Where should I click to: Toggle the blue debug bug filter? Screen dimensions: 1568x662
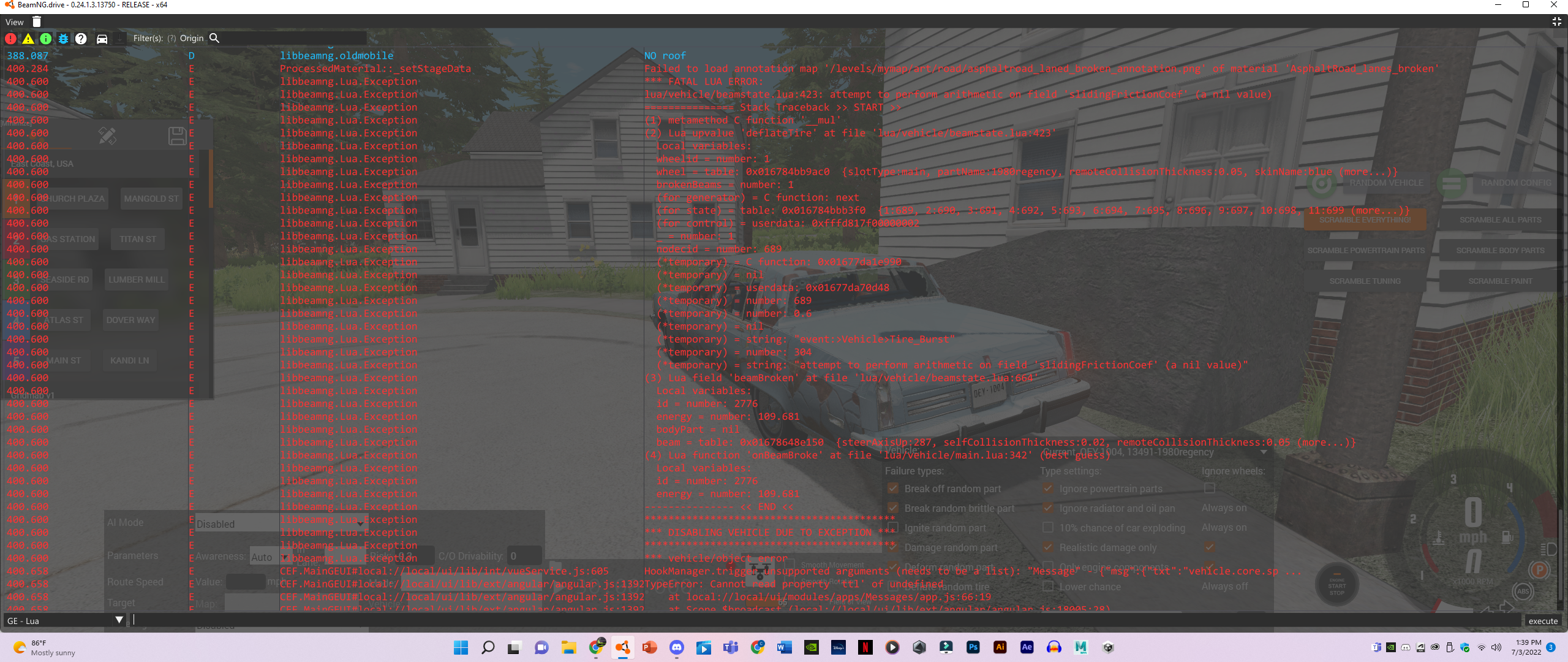63,39
